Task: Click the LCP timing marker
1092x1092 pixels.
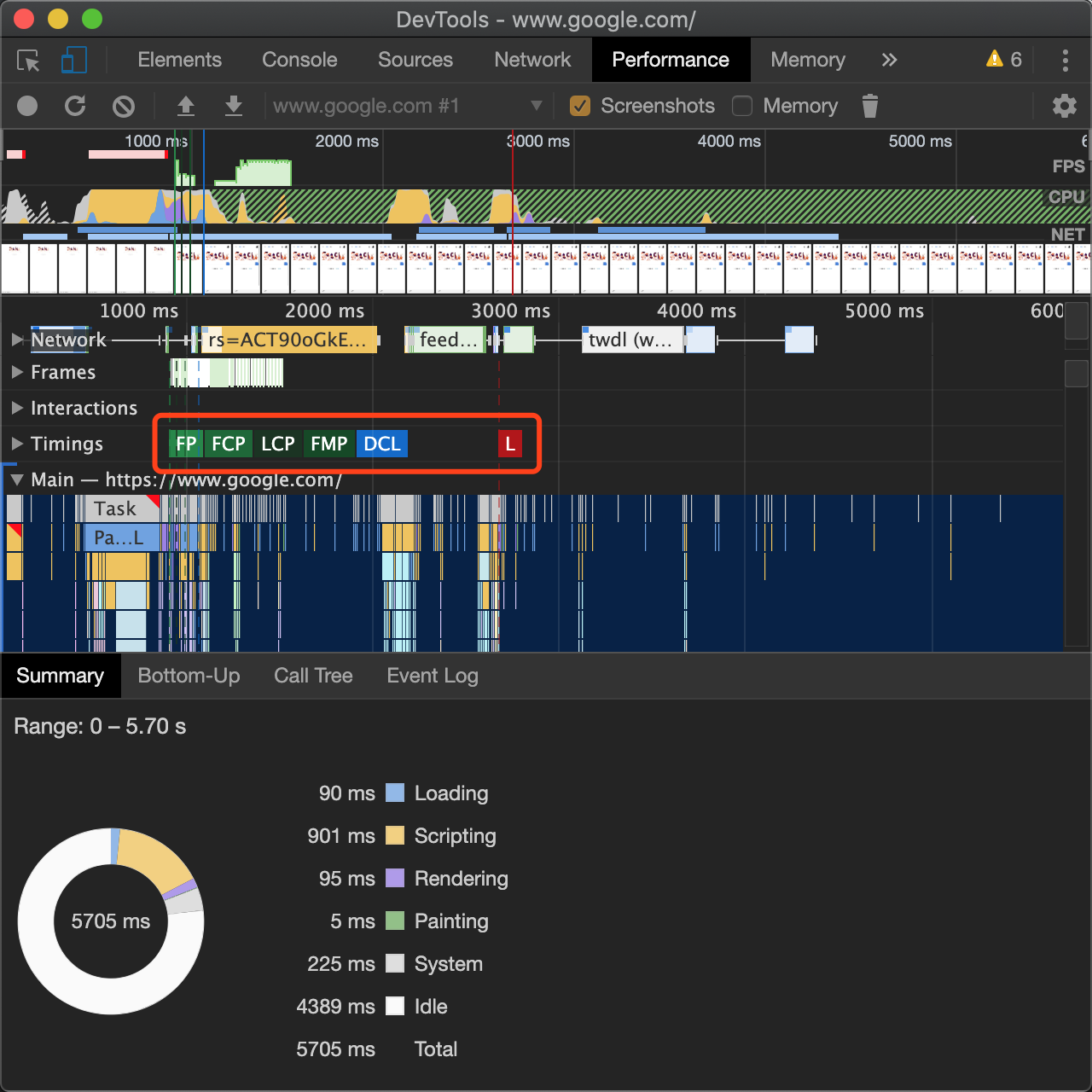Action: pyautogui.click(x=278, y=444)
